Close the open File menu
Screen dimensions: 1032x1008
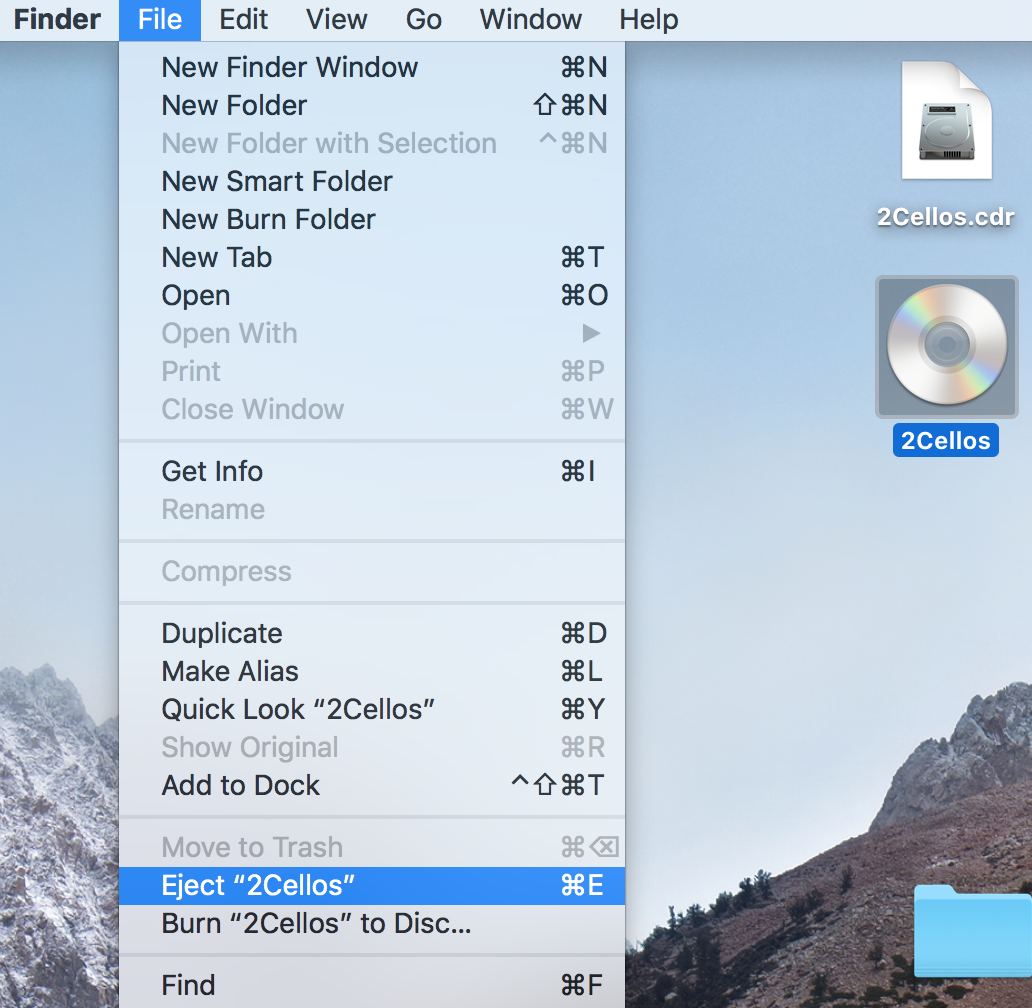tap(160, 20)
